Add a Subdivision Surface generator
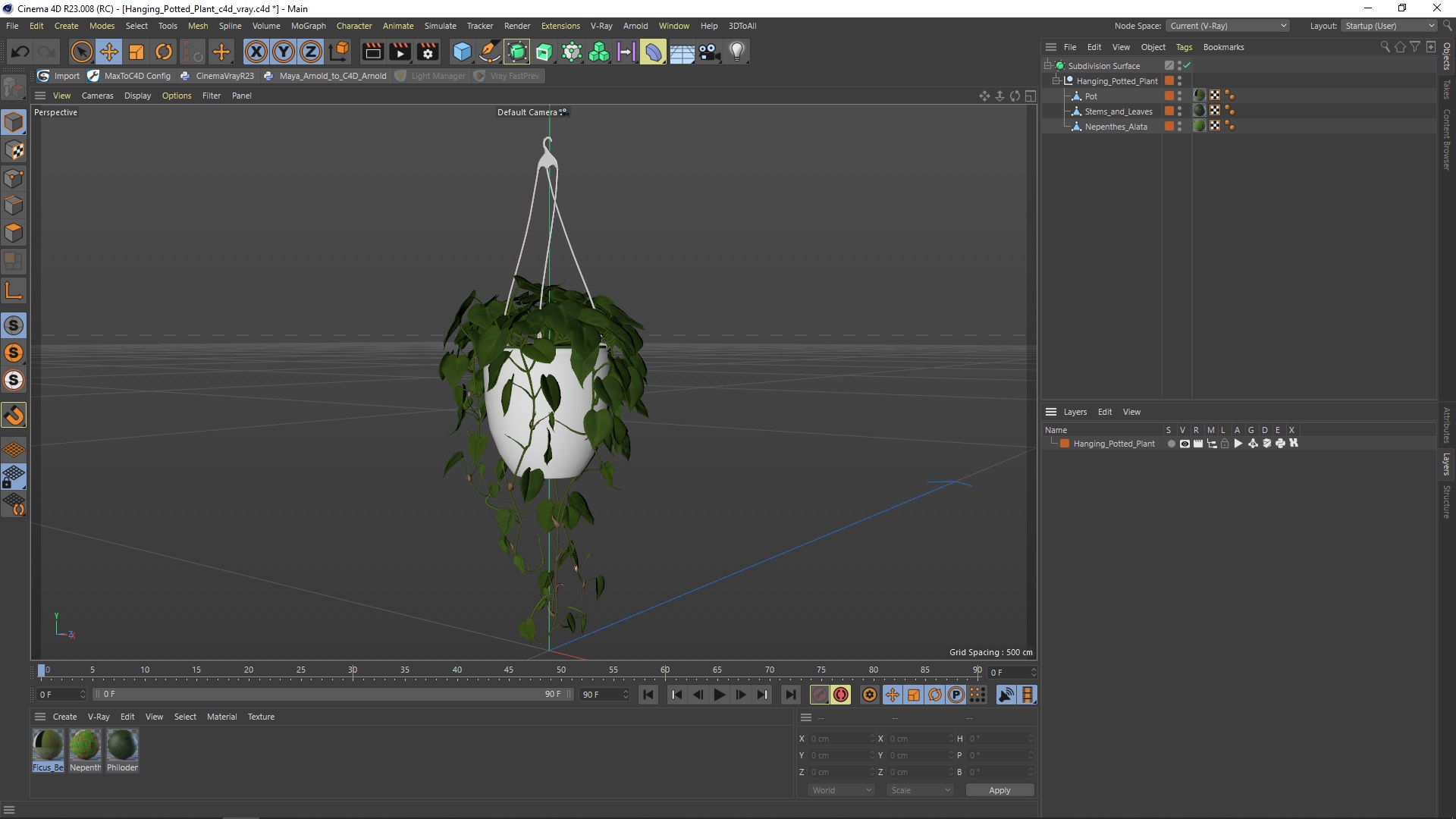 517,52
